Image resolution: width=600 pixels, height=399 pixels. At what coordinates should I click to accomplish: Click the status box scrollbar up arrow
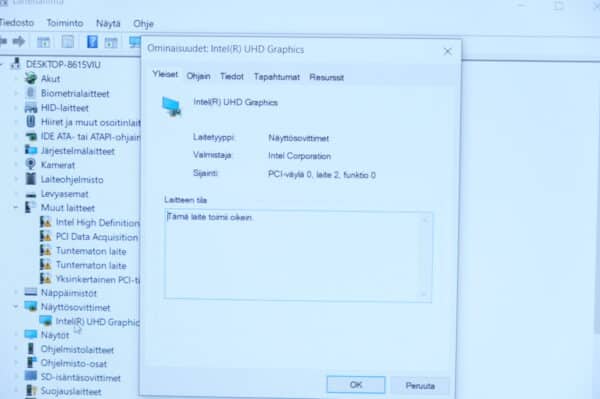coord(425,220)
